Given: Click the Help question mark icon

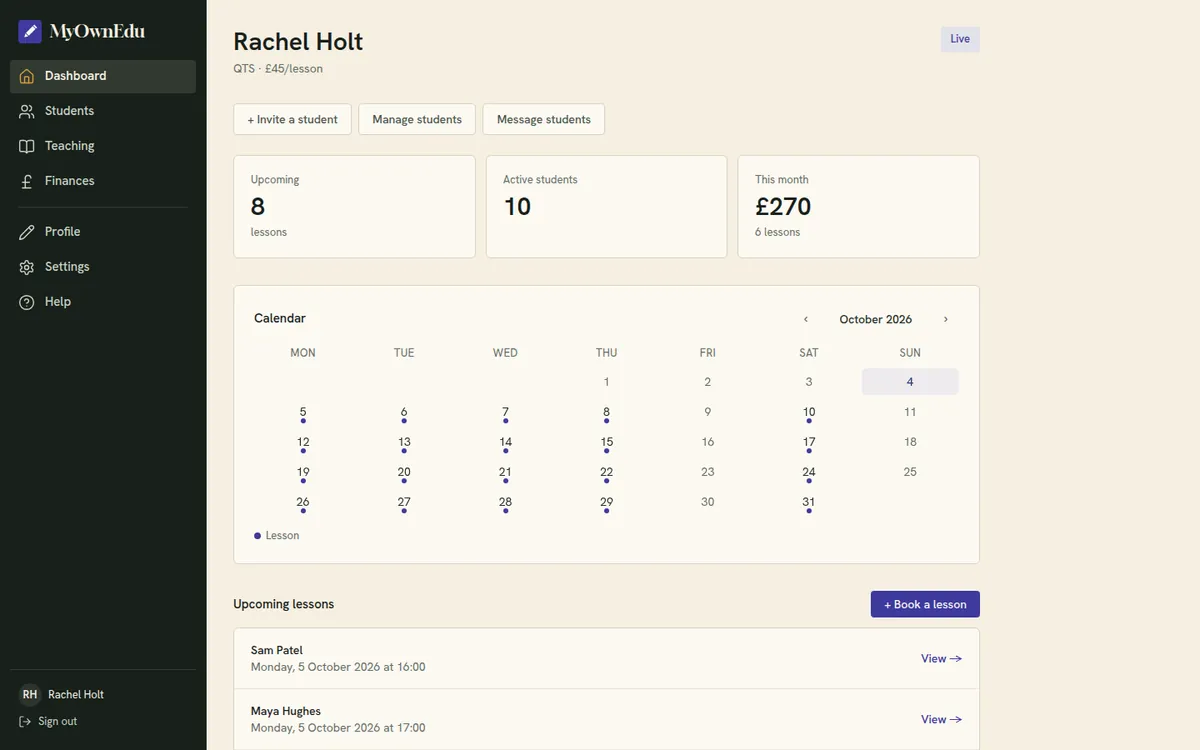Looking at the screenshot, I should pos(27,302).
